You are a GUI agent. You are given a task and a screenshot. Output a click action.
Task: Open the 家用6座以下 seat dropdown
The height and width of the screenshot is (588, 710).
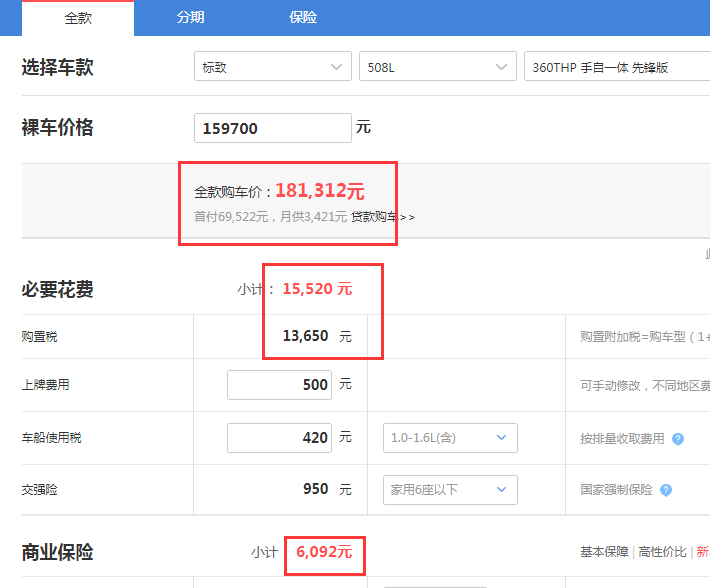450,490
